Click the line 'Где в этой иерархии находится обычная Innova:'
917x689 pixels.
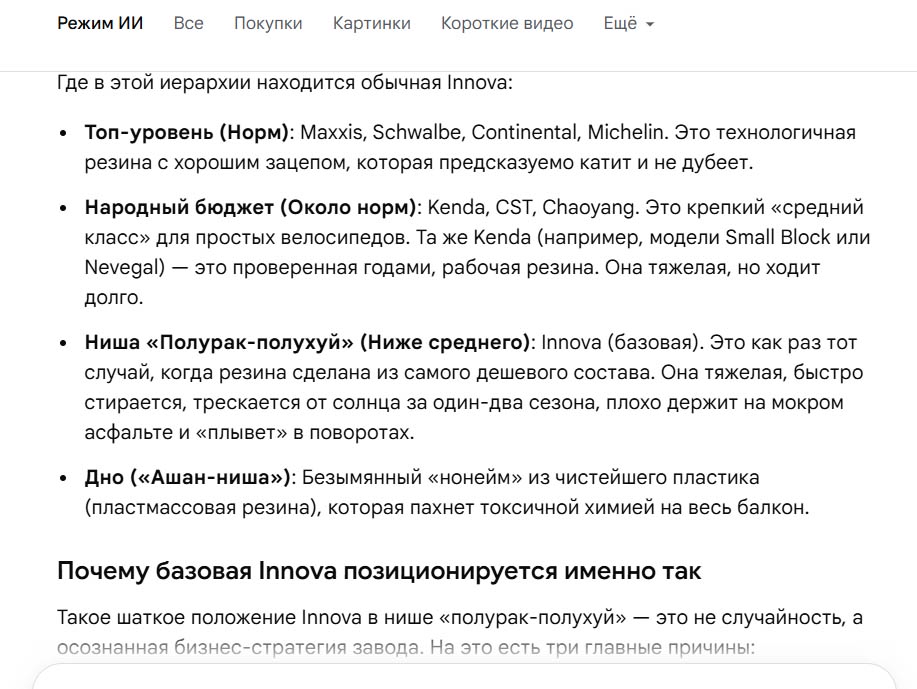click(285, 82)
